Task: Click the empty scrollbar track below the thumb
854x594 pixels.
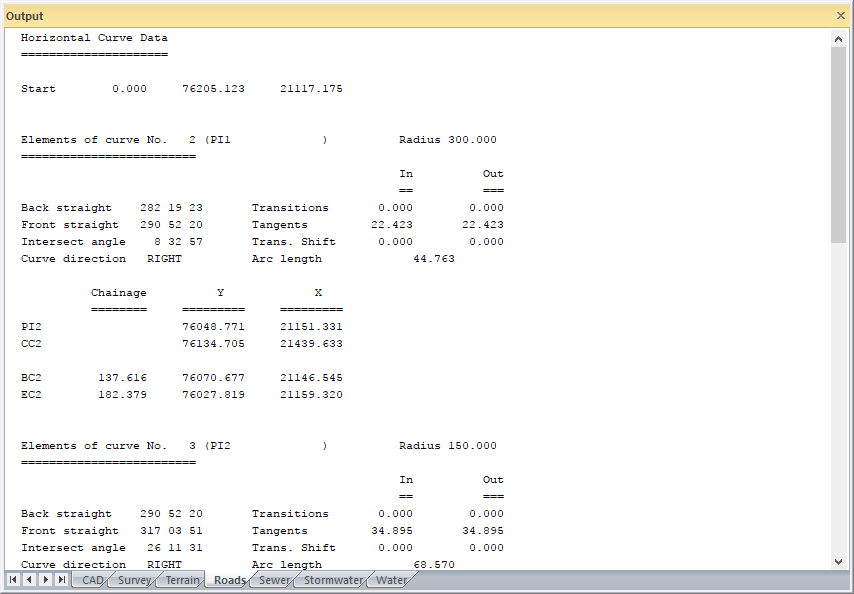Action: pos(839,400)
